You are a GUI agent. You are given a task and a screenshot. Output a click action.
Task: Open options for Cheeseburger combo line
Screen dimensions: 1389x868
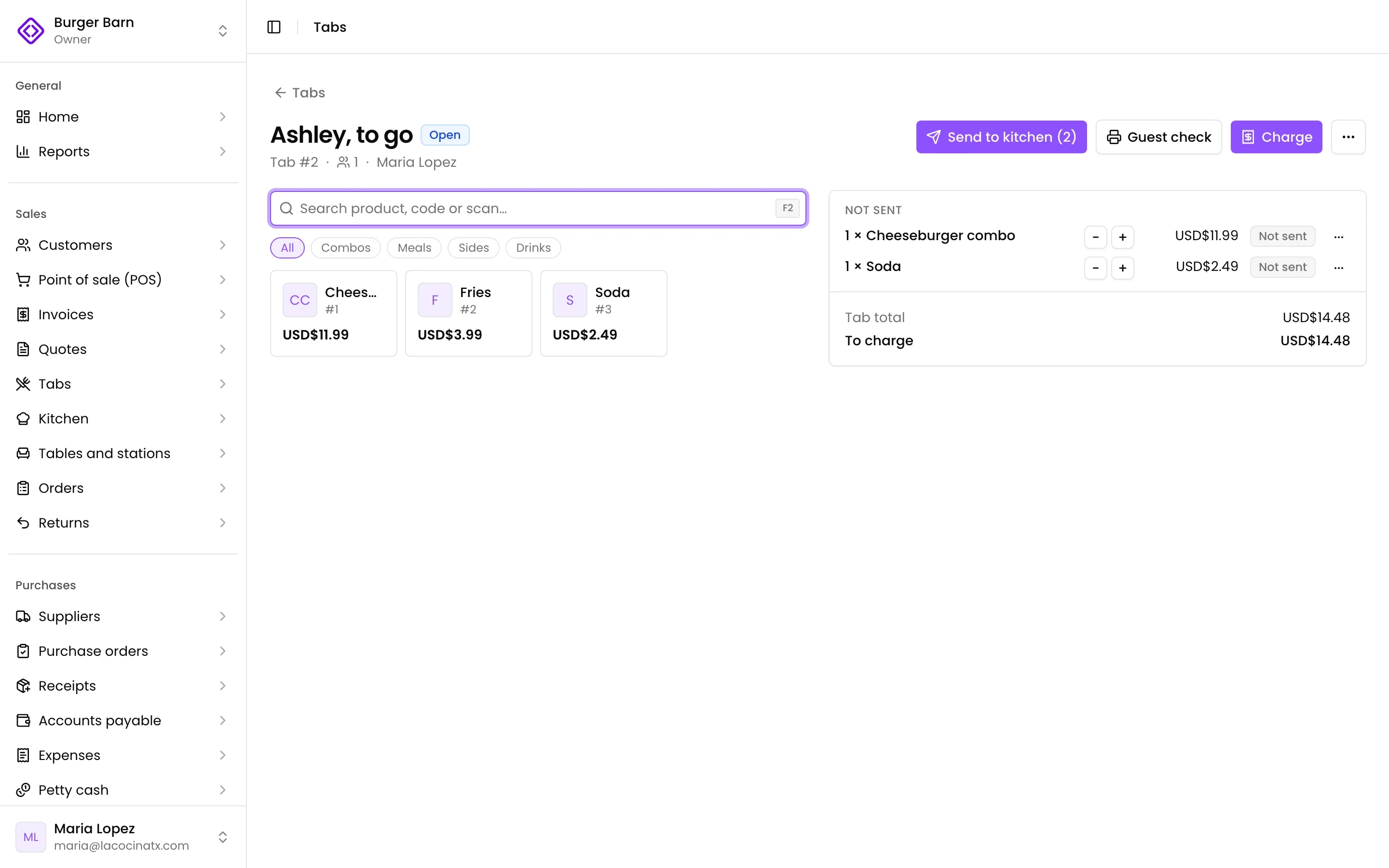click(x=1338, y=236)
